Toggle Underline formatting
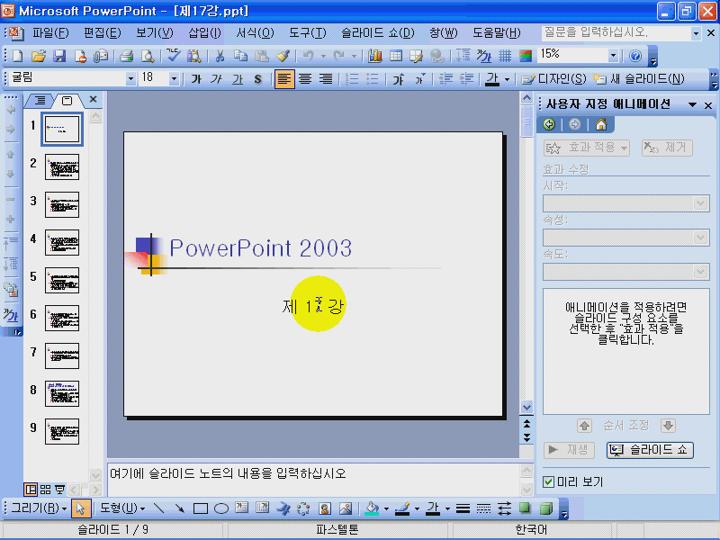The height and width of the screenshot is (540, 720). tap(237, 79)
